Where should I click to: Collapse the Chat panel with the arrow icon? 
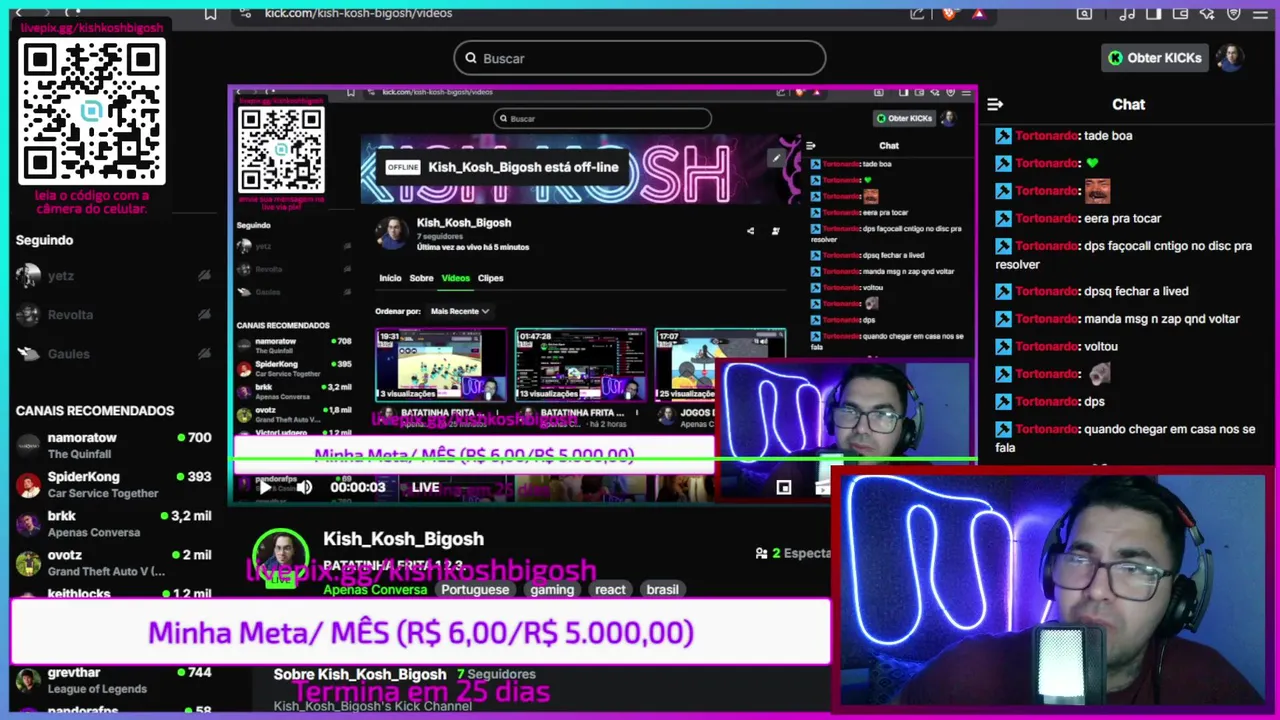click(x=995, y=104)
